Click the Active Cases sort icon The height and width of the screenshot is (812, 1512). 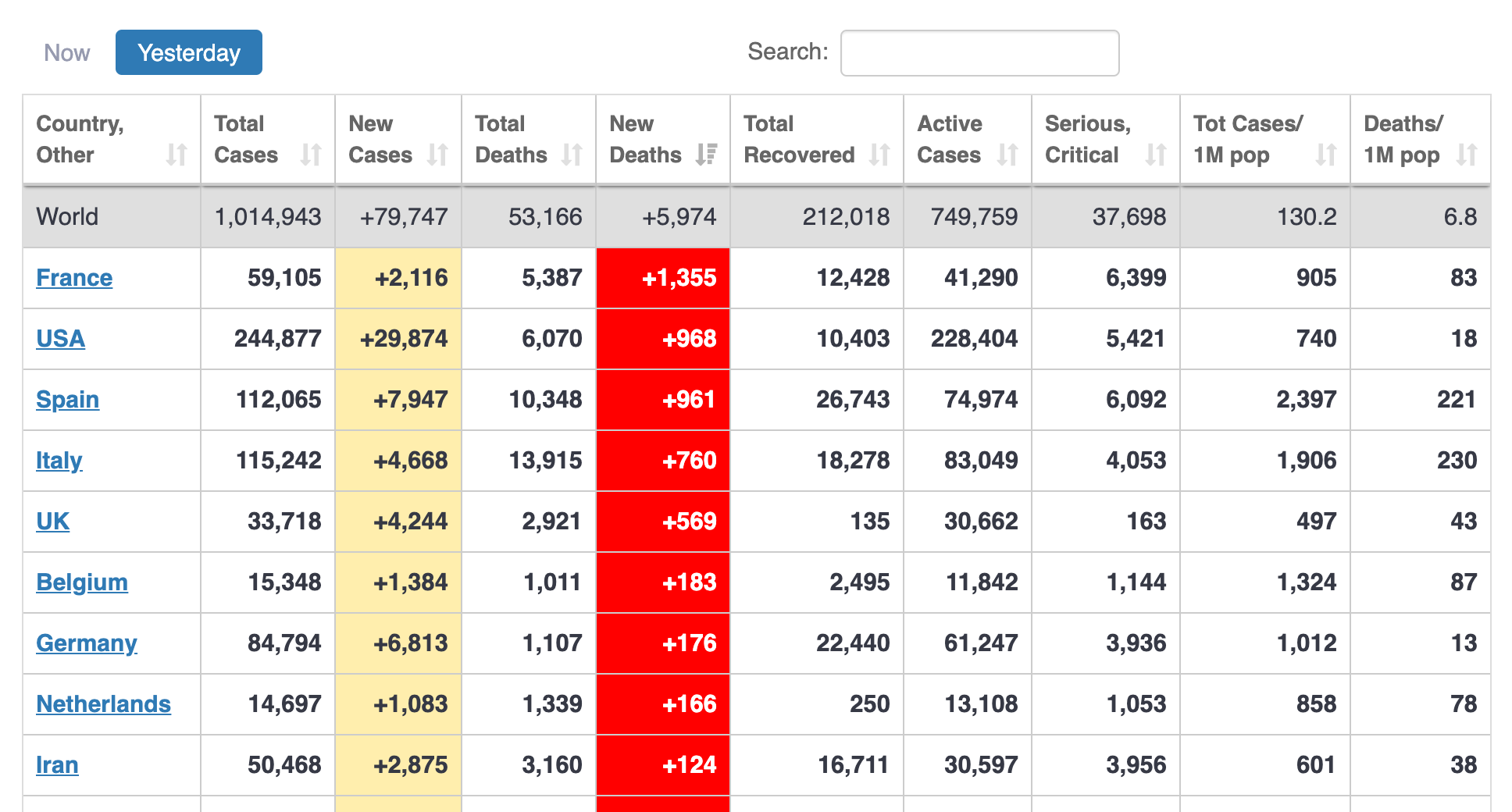(x=1007, y=155)
